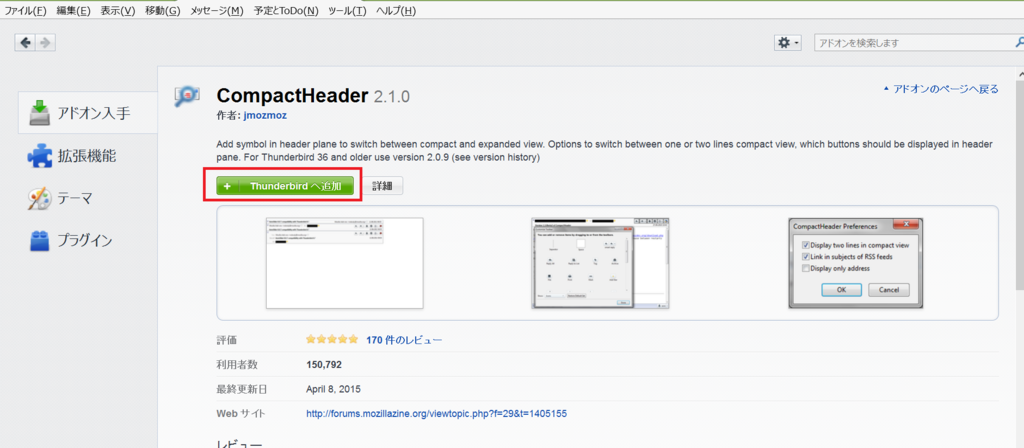Go back with the left arrow button

pyautogui.click(x=26, y=43)
